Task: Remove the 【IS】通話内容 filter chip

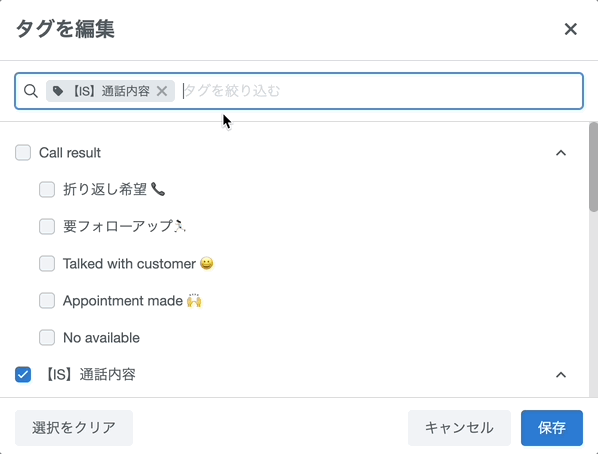Action: click(162, 91)
